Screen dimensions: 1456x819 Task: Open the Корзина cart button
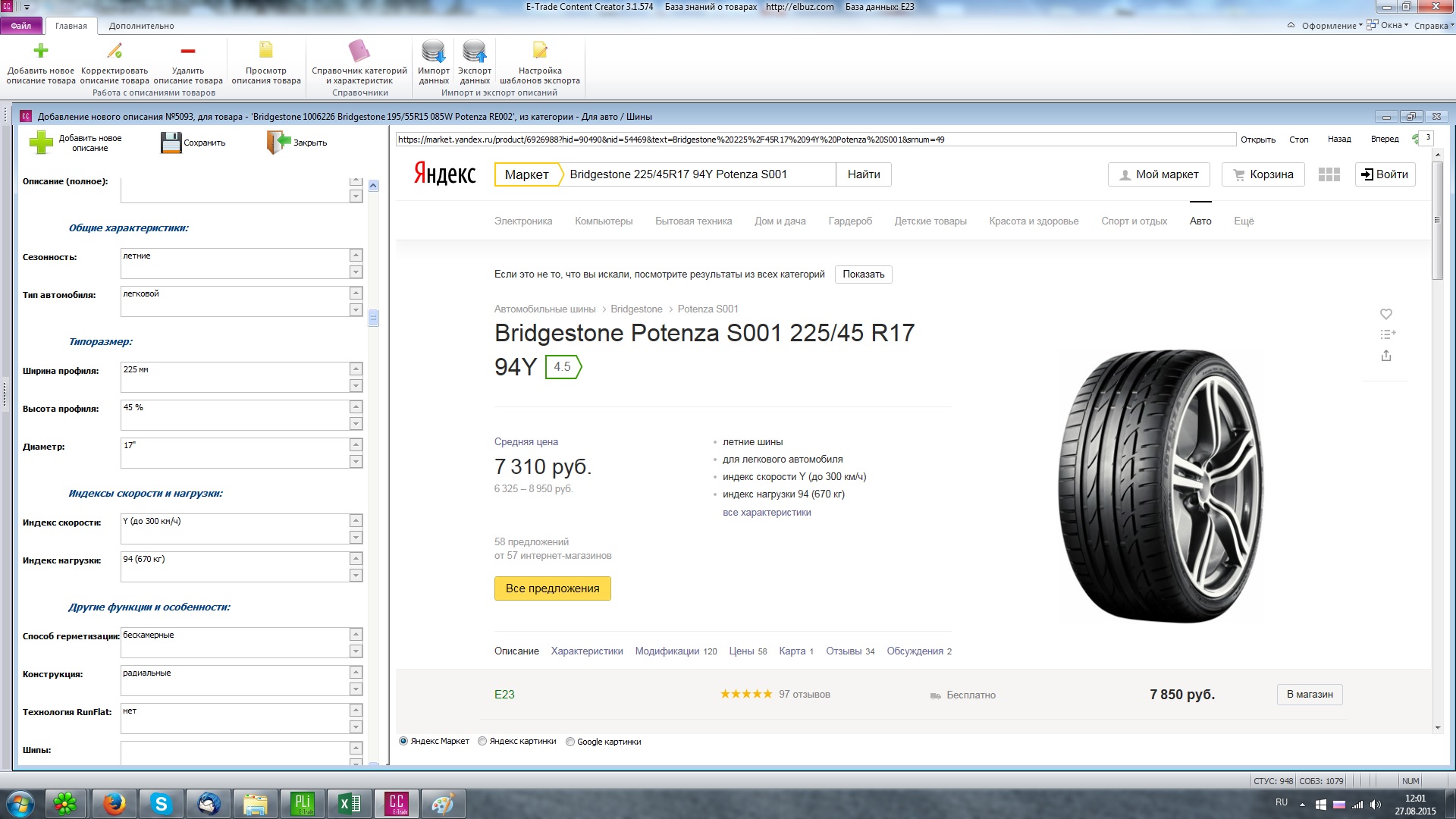[x=1263, y=174]
